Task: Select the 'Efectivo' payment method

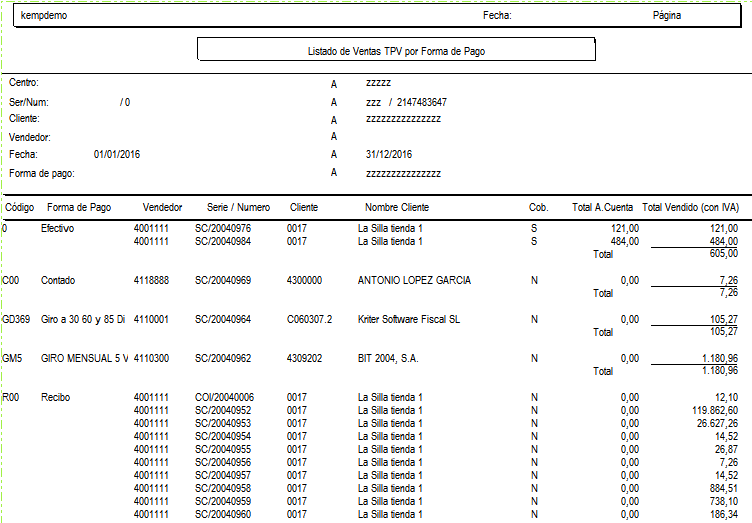Action: point(58,228)
